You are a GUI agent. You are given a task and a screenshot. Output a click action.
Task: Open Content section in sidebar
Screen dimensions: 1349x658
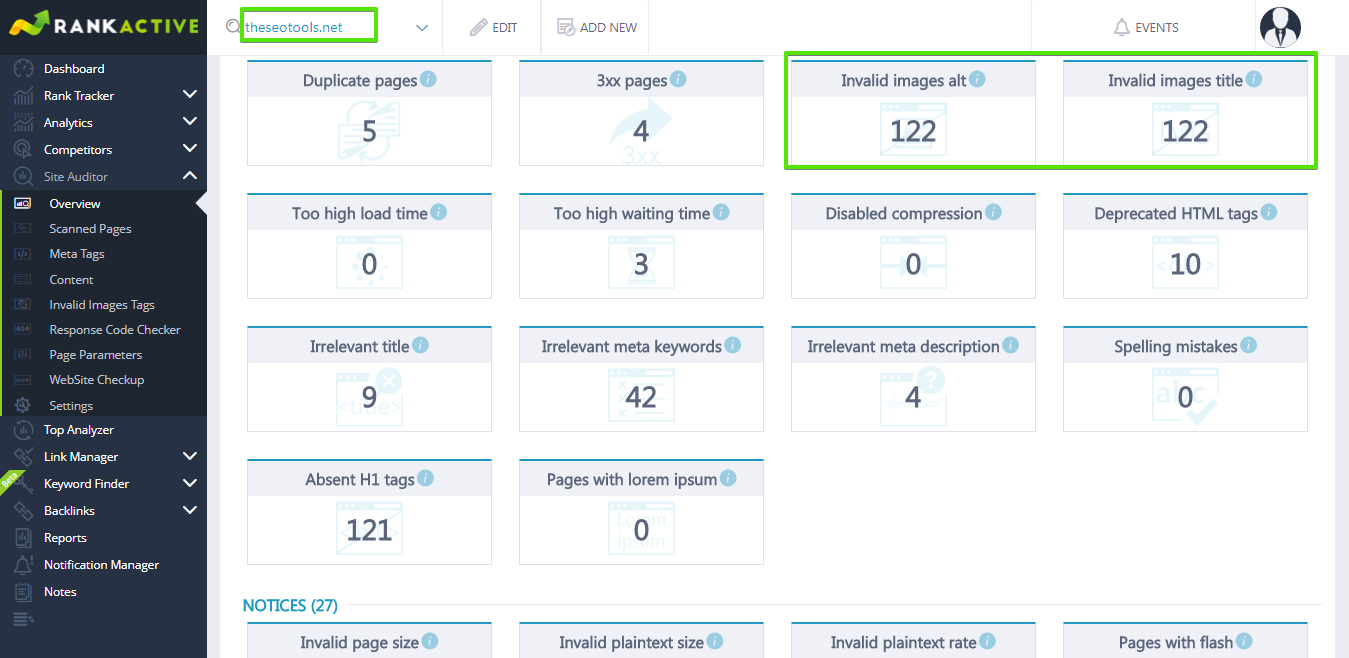coord(71,280)
